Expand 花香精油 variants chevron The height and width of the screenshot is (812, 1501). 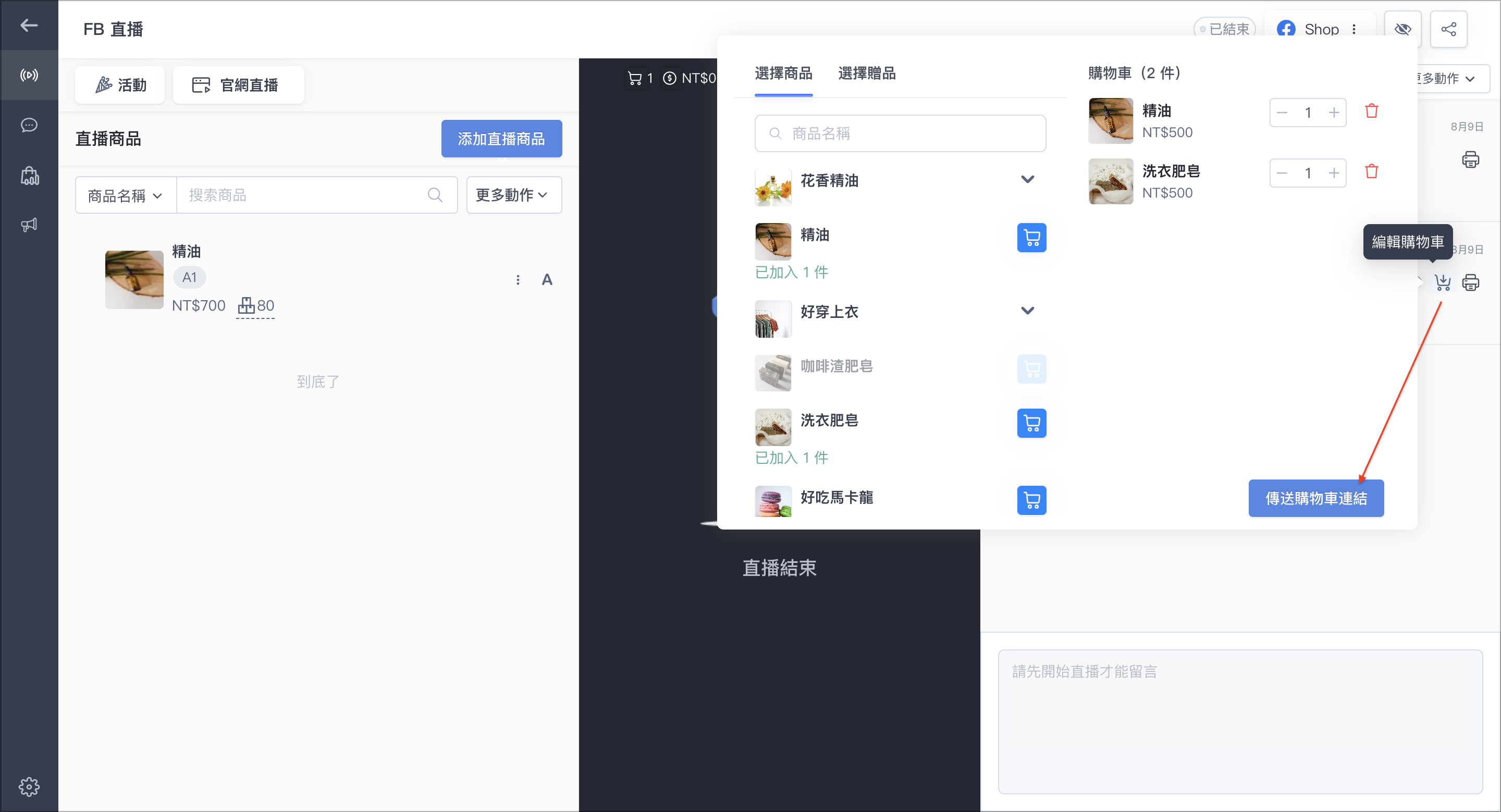point(1027,179)
